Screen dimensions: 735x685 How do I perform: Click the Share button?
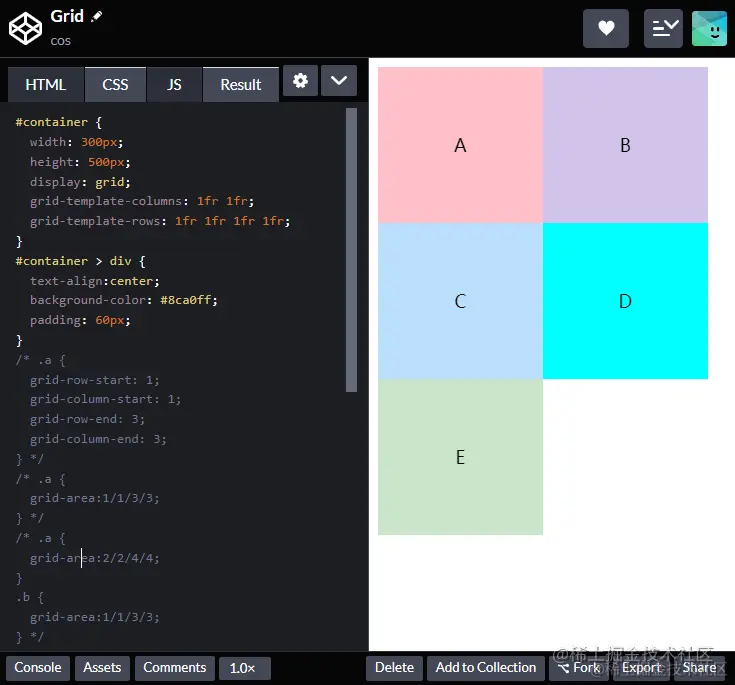(x=700, y=668)
